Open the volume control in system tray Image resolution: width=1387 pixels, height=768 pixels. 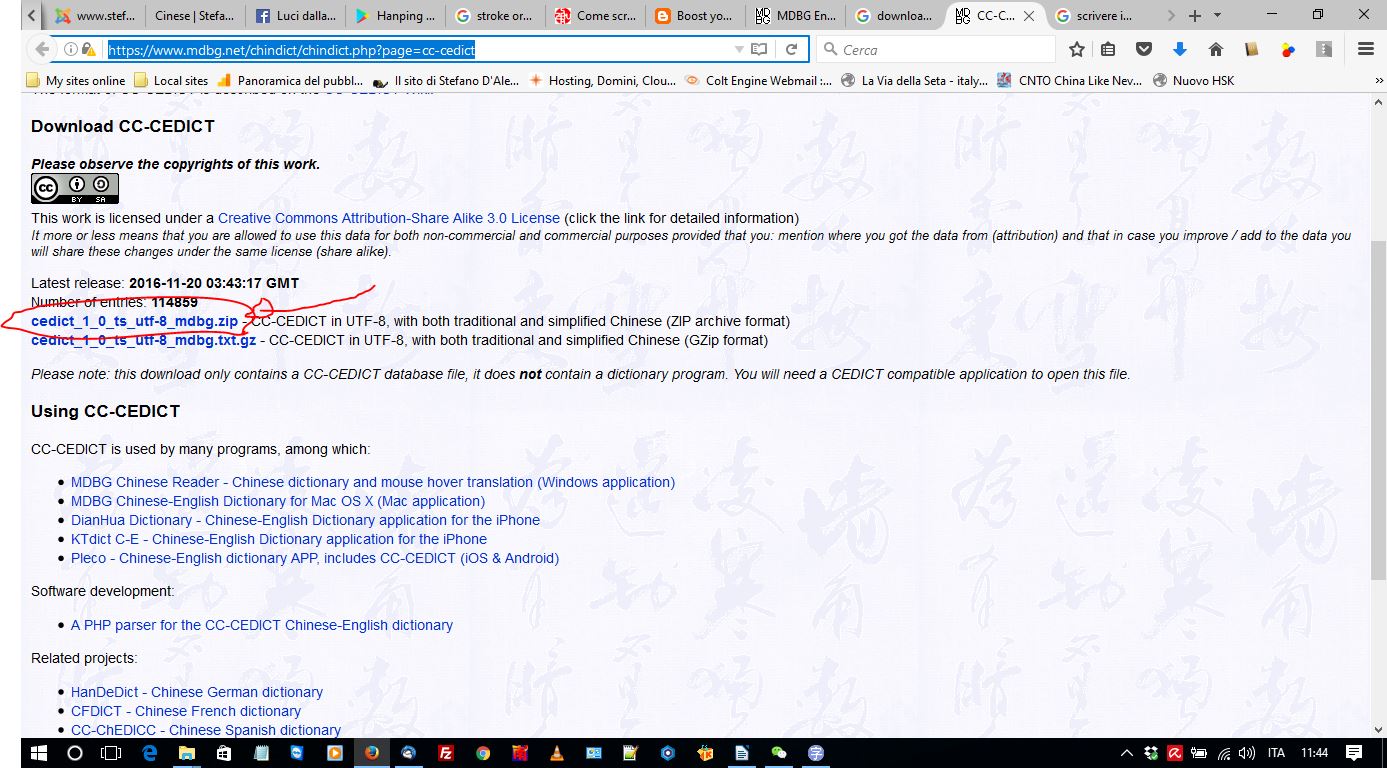(1246, 753)
